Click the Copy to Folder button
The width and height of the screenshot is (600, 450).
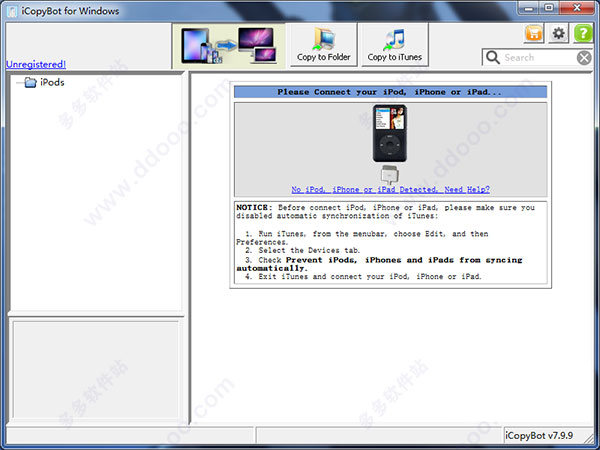324,45
